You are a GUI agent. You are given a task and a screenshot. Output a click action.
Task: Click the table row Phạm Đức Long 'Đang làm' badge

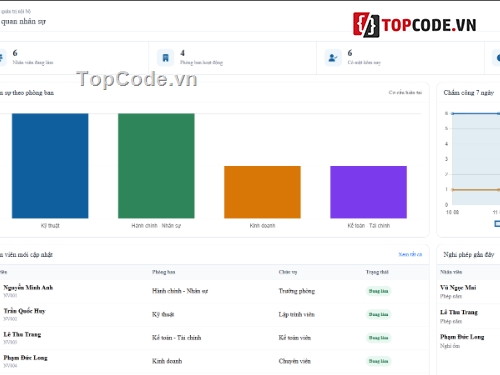(x=378, y=361)
